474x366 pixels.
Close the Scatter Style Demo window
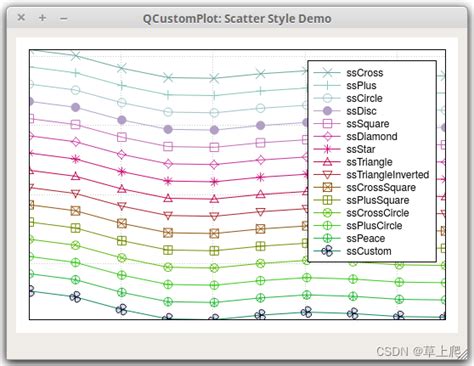pyautogui.click(x=21, y=17)
